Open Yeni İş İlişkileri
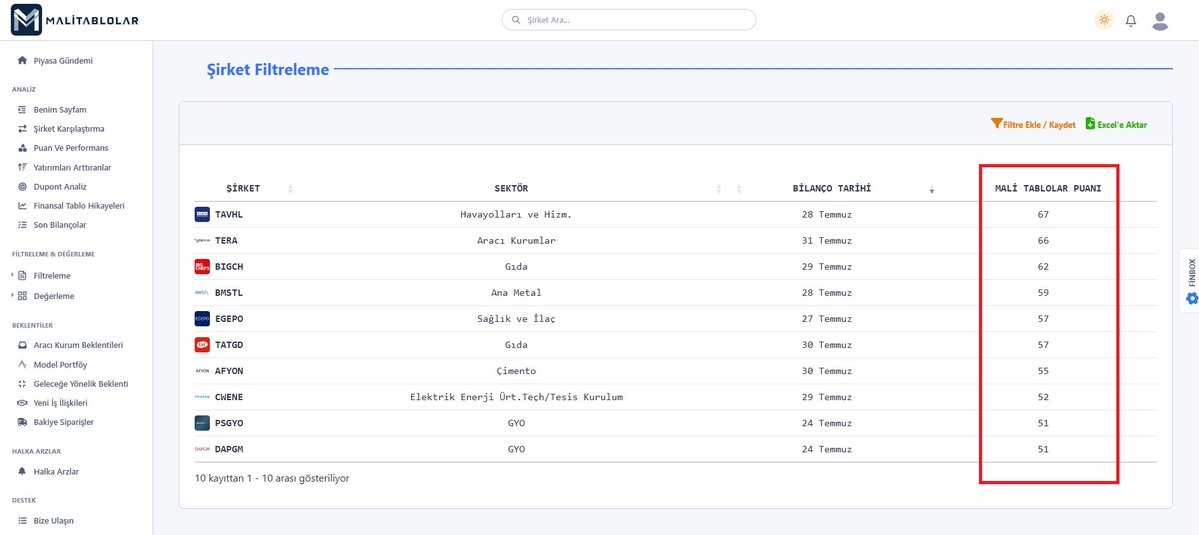The image size is (1199, 535). tap(60, 403)
